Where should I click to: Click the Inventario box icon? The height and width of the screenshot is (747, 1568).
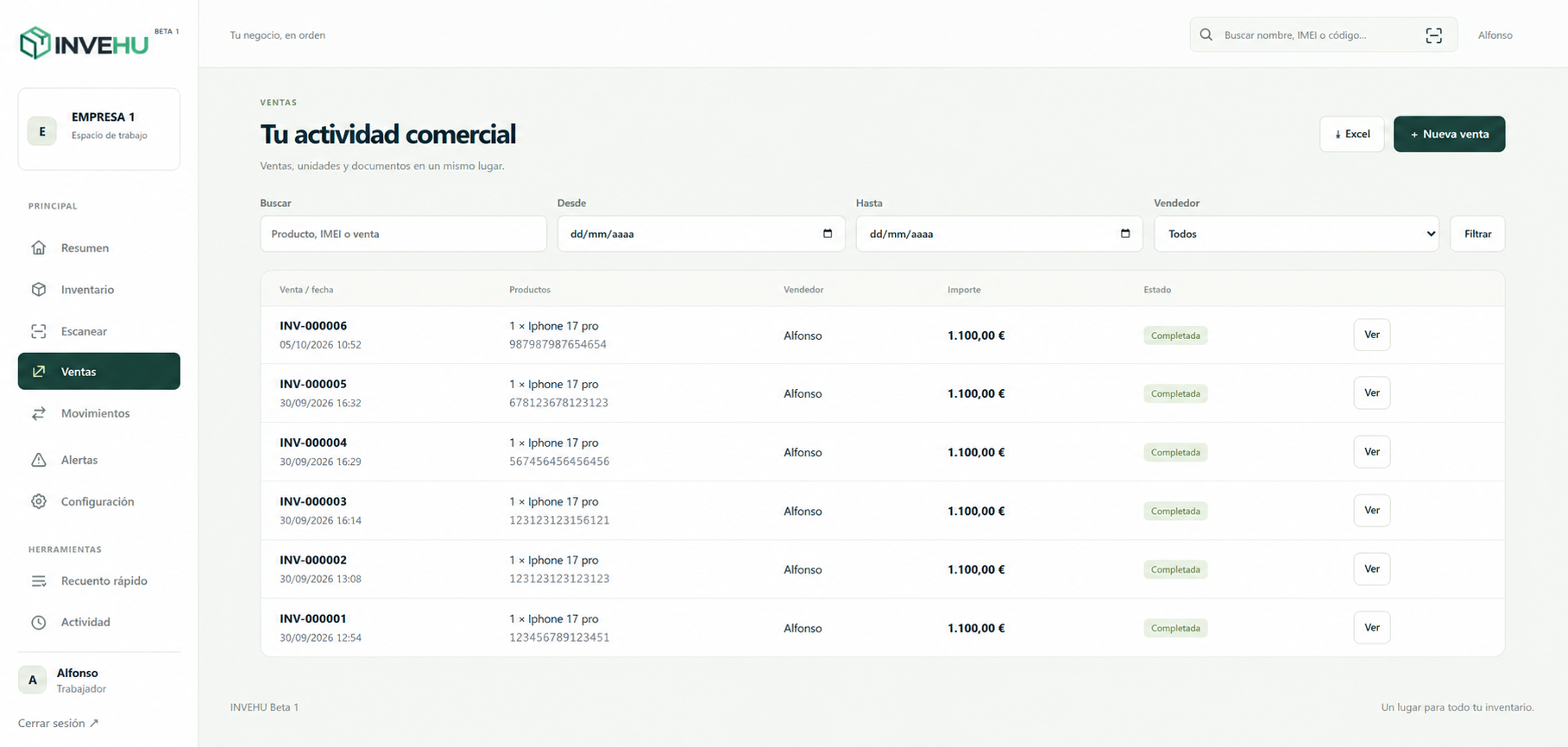[x=39, y=290]
